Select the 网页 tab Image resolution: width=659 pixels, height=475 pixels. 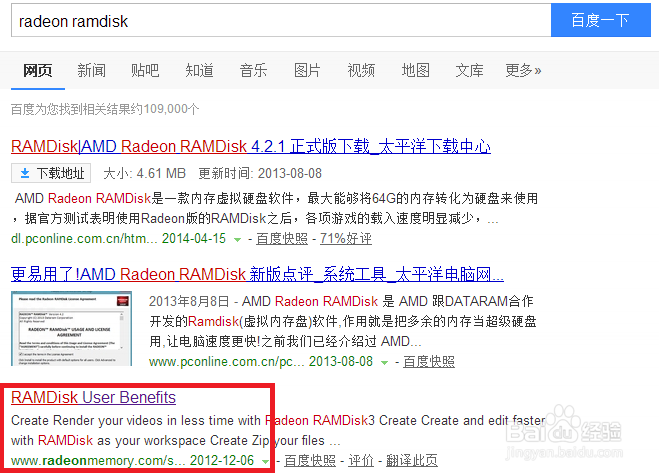38,70
